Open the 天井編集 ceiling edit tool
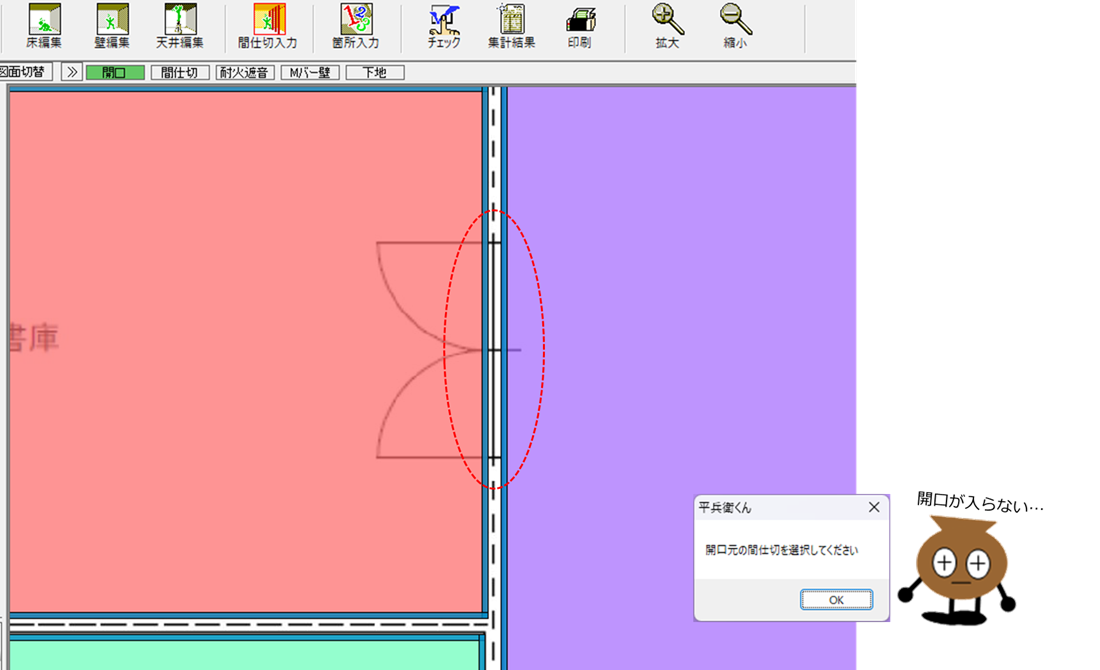 (x=180, y=26)
